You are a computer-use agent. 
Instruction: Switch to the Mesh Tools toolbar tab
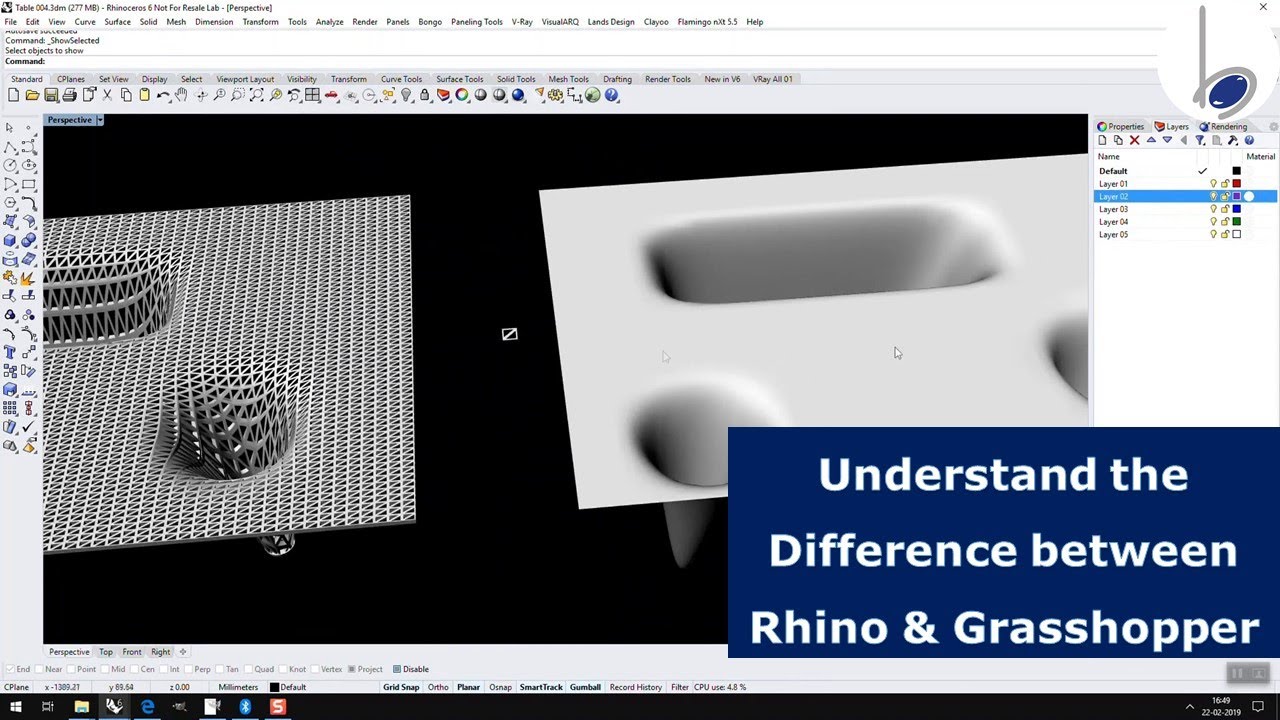click(568, 79)
